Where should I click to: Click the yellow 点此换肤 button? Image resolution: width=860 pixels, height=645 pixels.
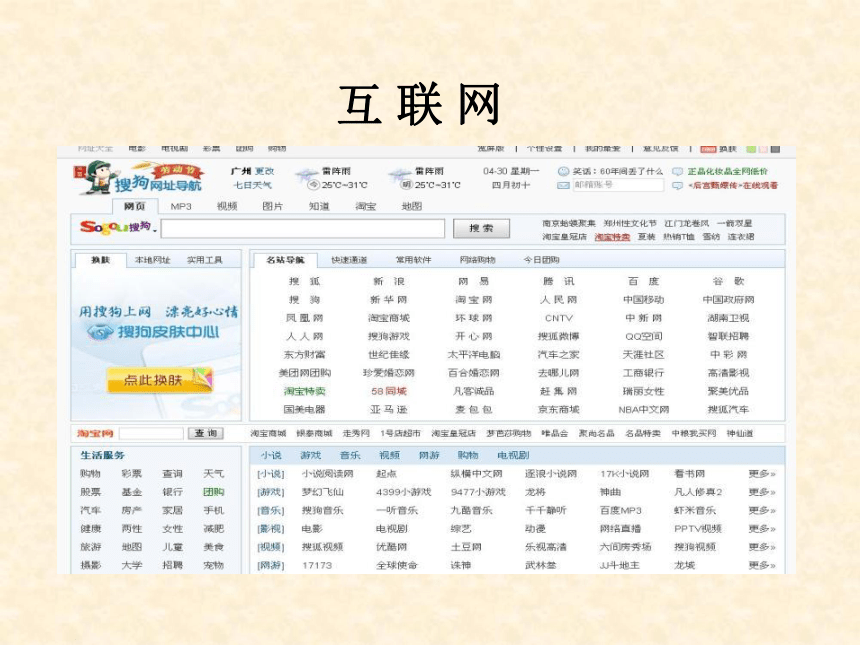[x=159, y=380]
